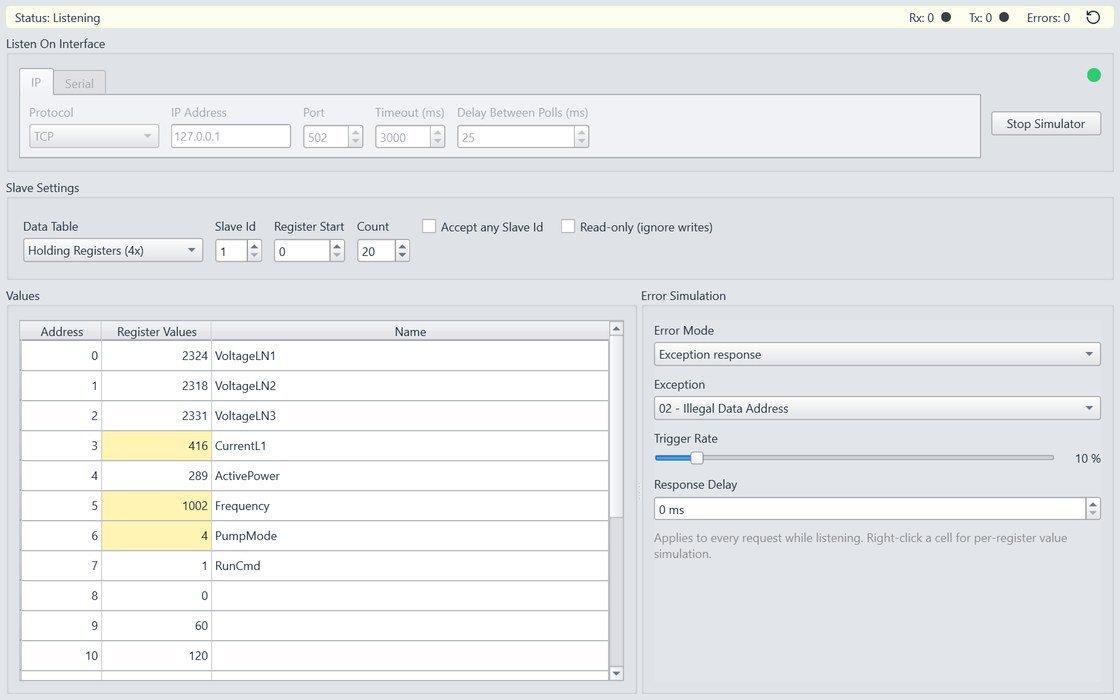1120x700 pixels.
Task: Click the Response Delay input field
Action: [870, 509]
